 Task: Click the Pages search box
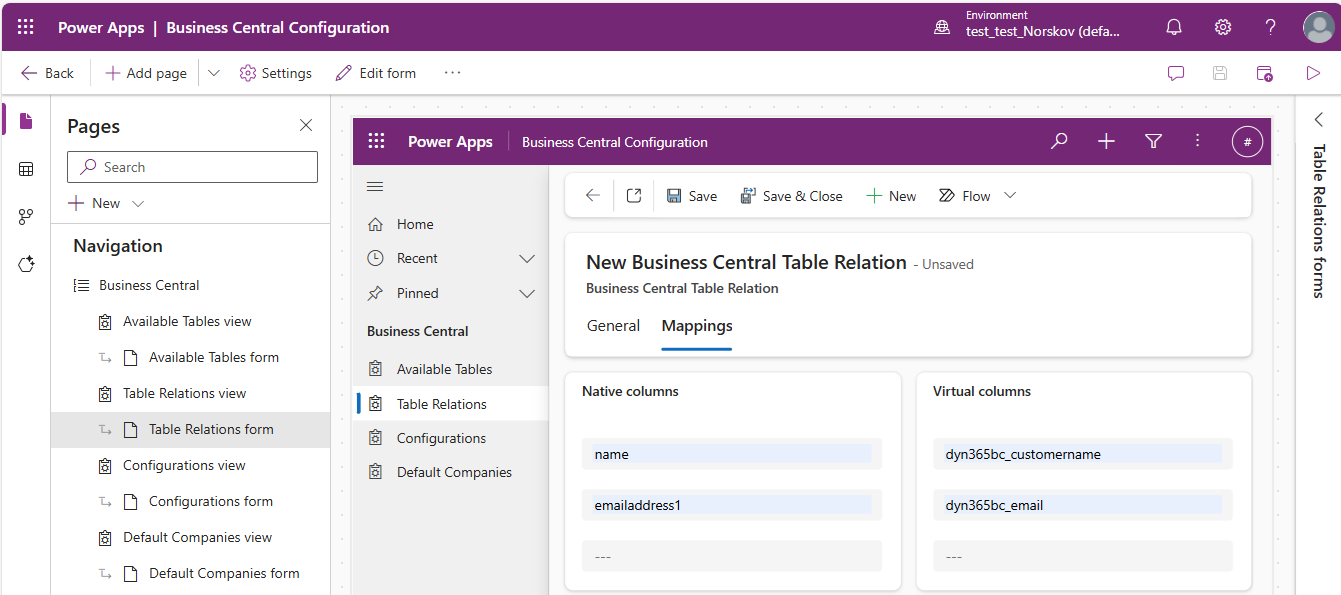[192, 167]
